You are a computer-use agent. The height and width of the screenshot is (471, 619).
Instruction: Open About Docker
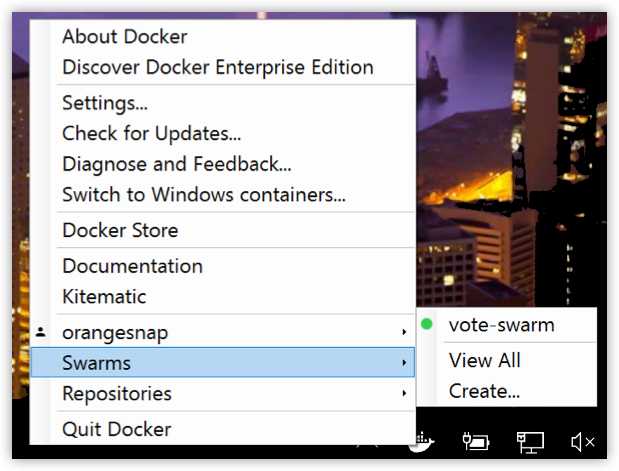click(x=125, y=37)
